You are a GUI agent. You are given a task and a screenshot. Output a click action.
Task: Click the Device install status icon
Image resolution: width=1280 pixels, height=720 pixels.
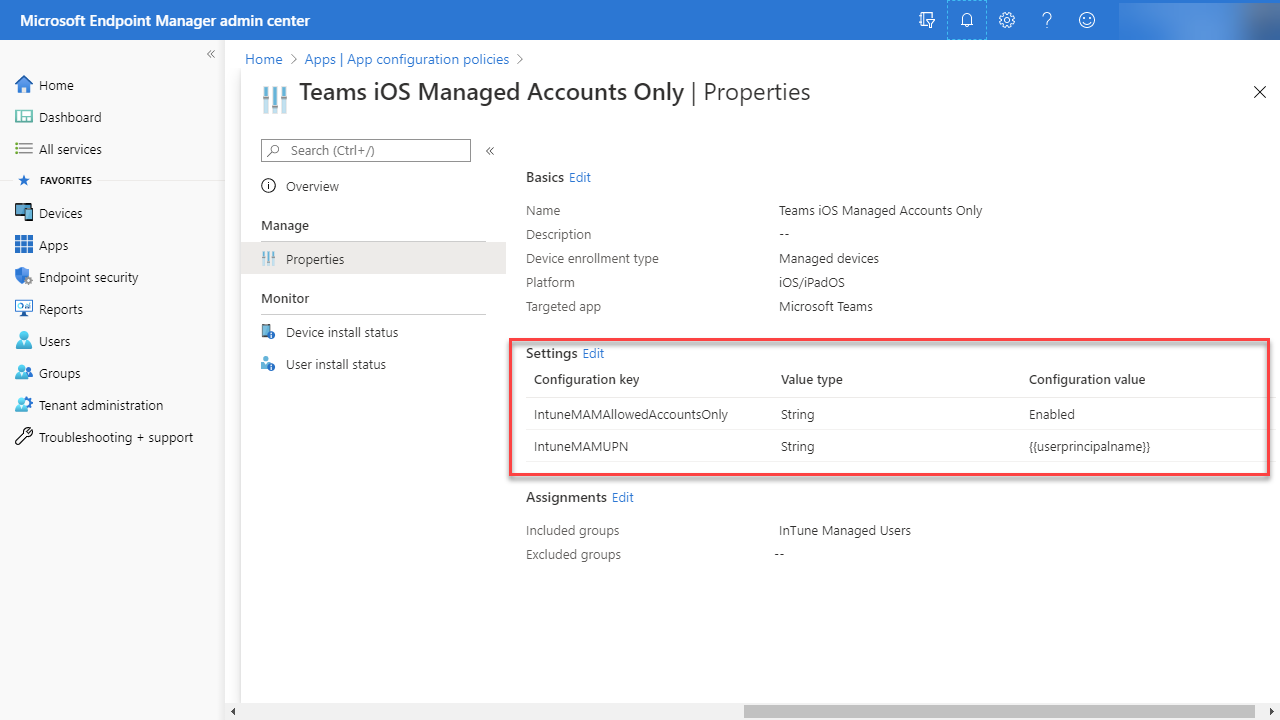pos(268,332)
